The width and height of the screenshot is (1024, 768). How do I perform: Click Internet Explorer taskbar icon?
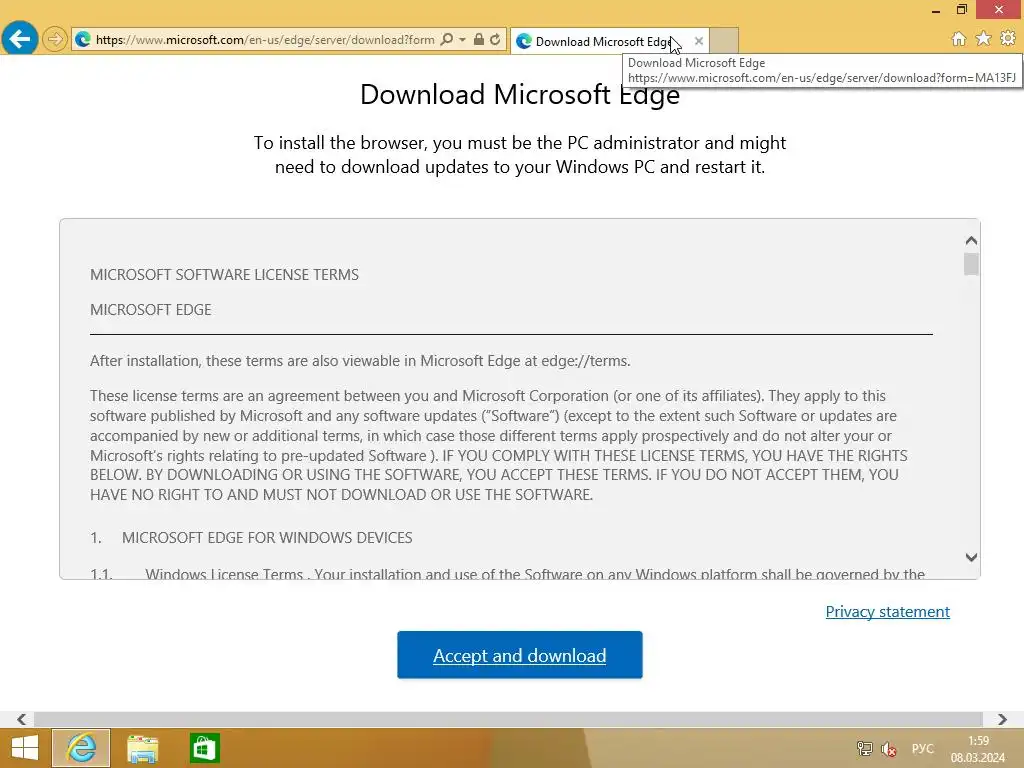(x=81, y=748)
